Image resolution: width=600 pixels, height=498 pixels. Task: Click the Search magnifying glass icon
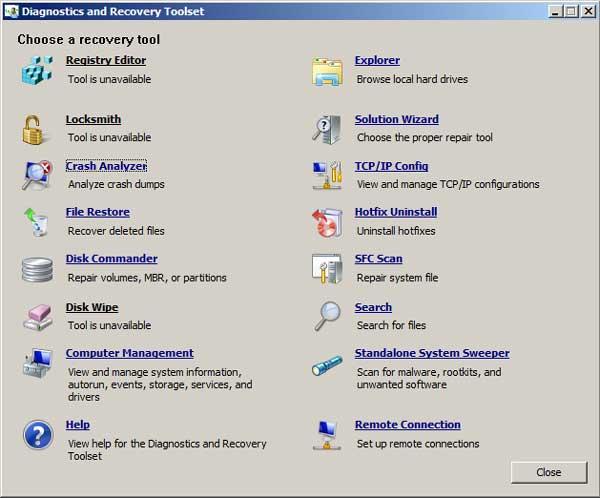[328, 316]
